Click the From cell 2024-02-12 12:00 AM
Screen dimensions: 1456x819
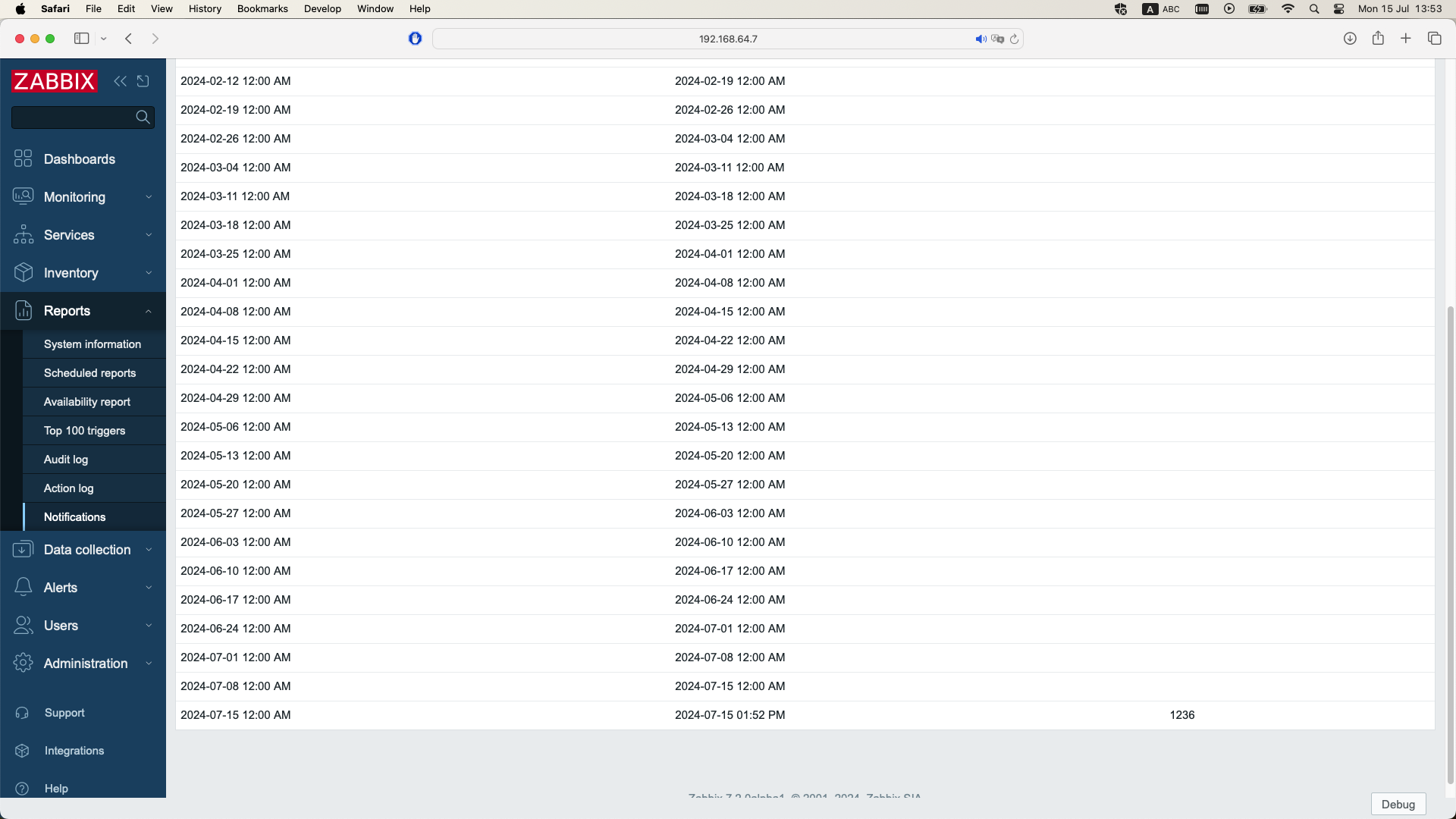click(236, 81)
